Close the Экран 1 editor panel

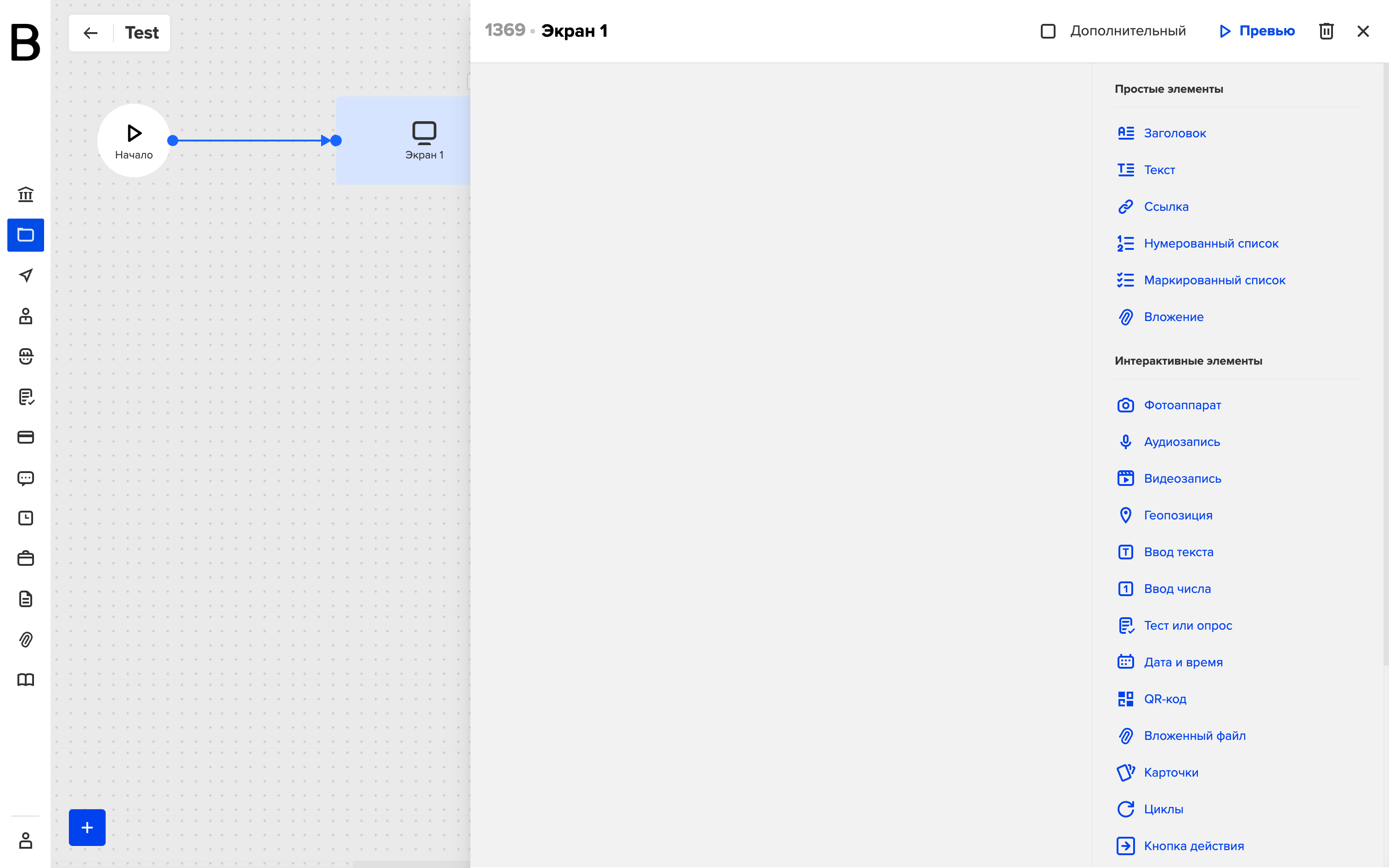click(1363, 31)
